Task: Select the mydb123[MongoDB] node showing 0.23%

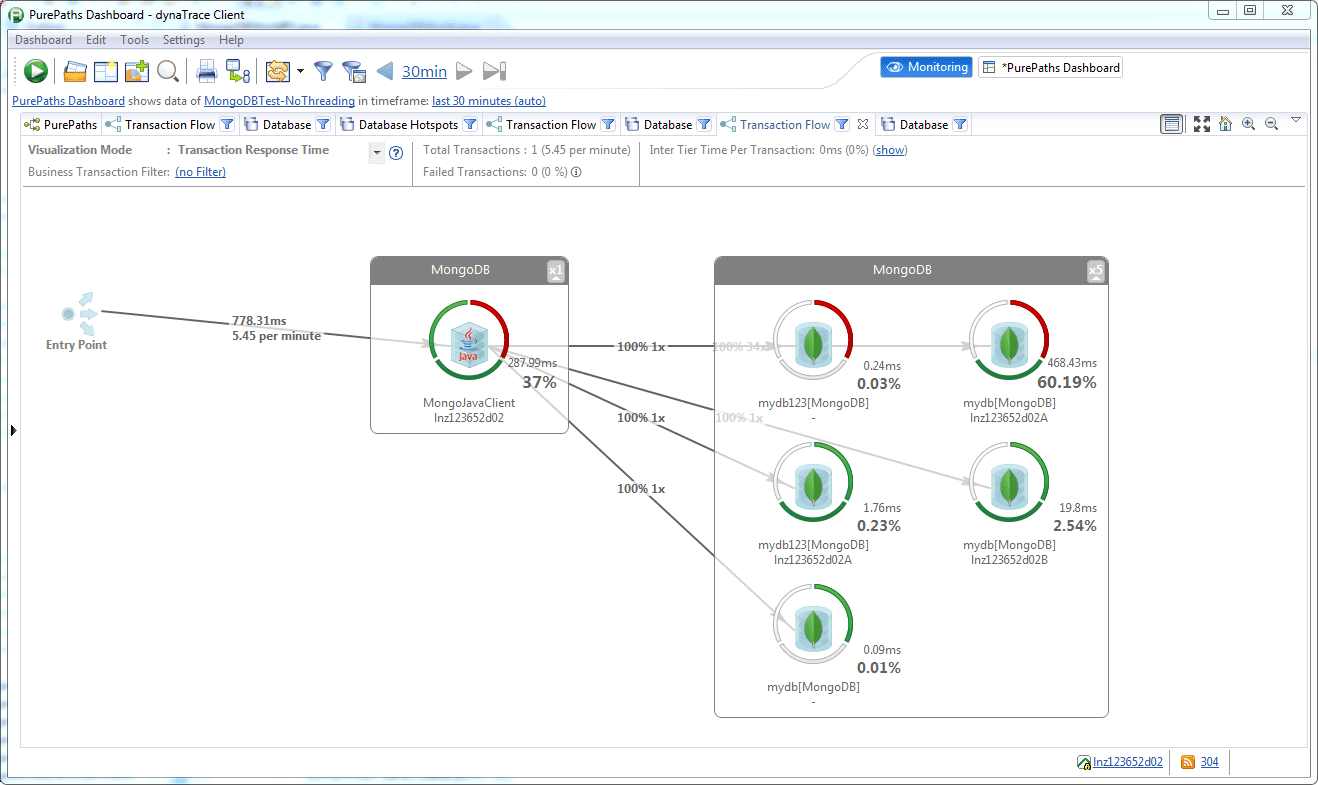Action: pos(814,482)
